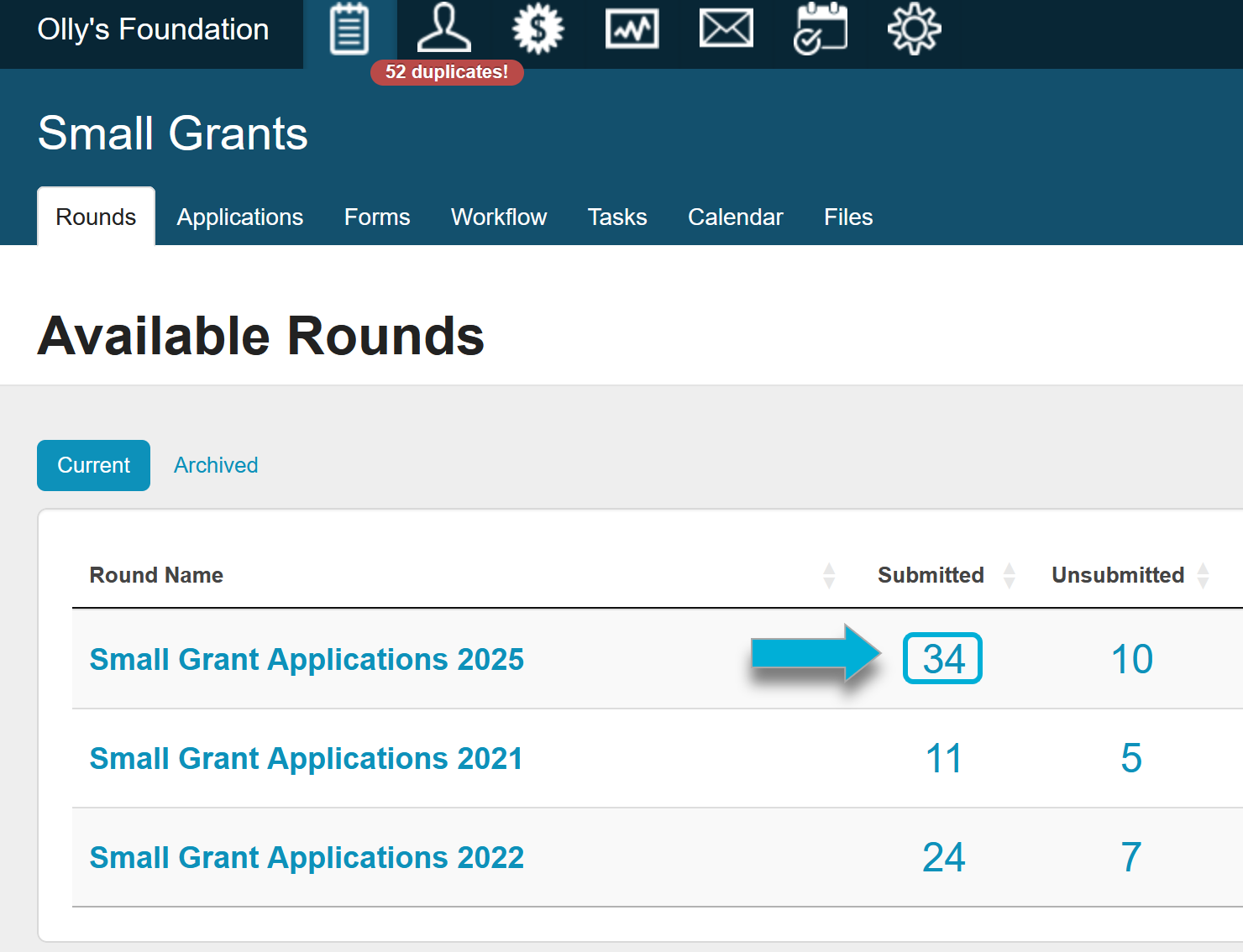Screen dimensions: 1243x952
Task: Click Olly's Foundation header title
Action: [x=153, y=30]
